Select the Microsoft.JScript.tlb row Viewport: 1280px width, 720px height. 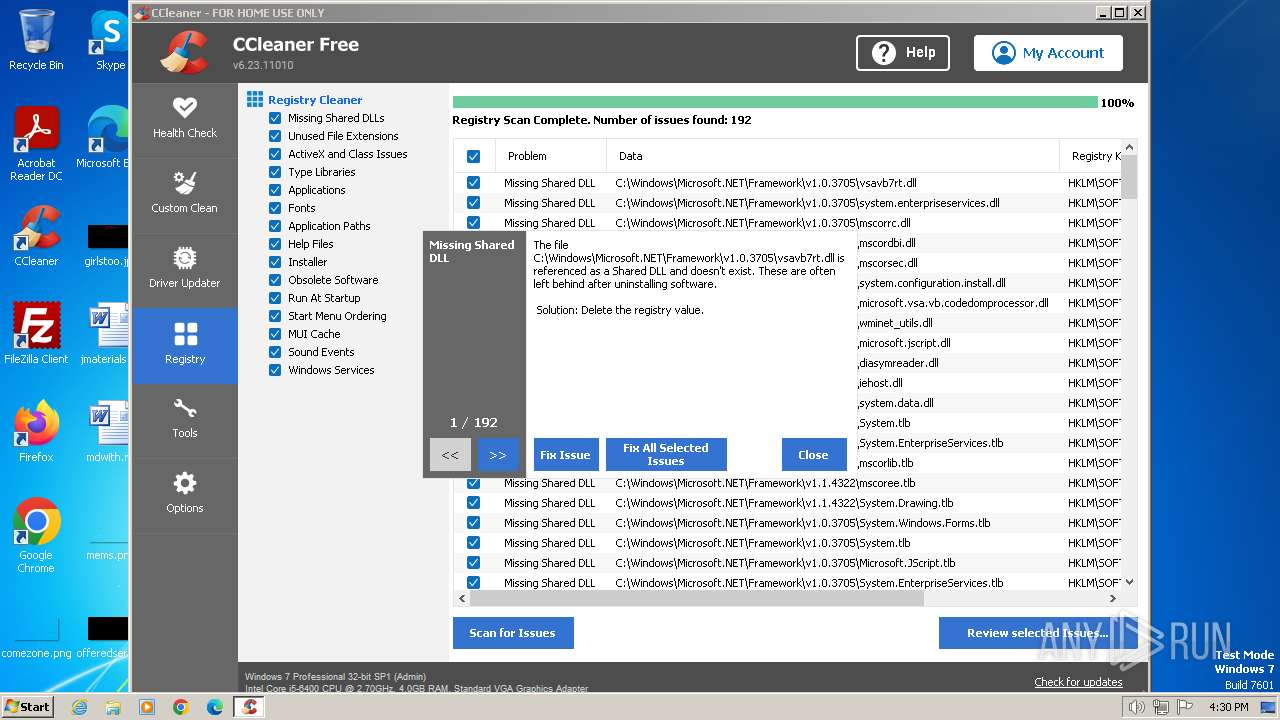(787, 563)
